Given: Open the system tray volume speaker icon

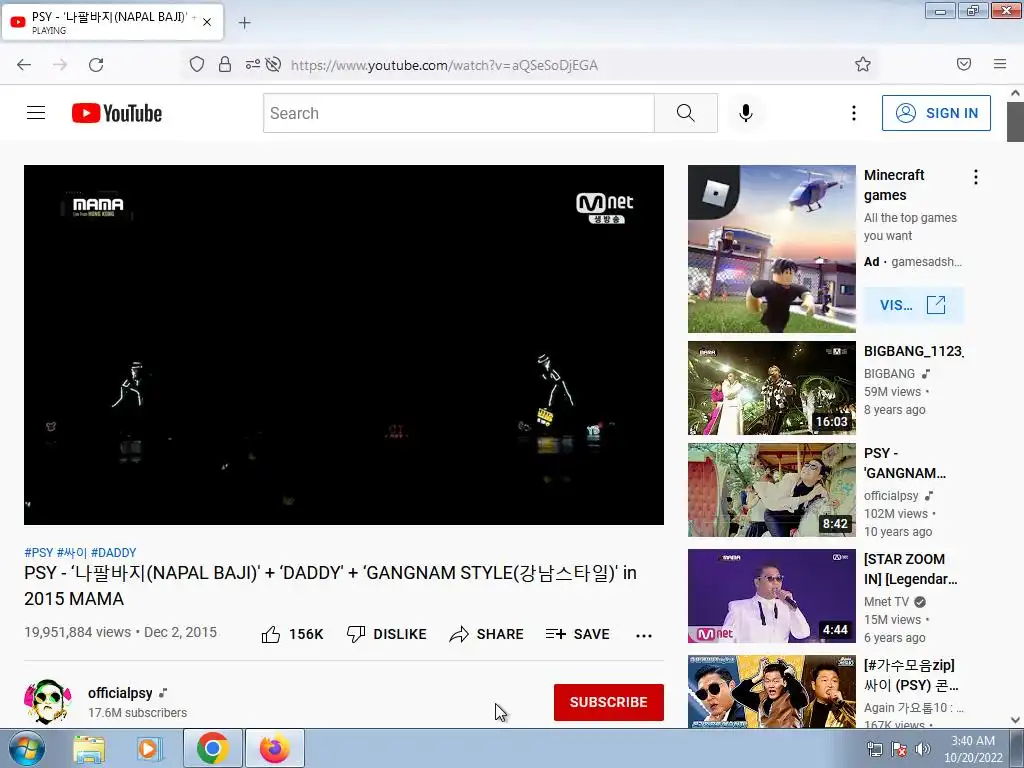Looking at the screenshot, I should (x=922, y=749).
